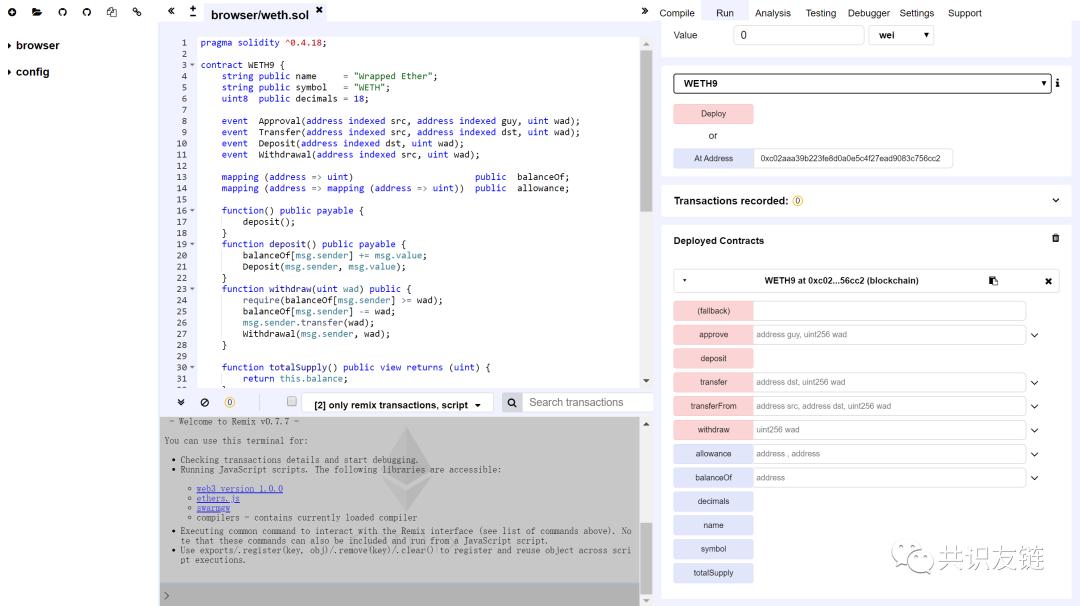This screenshot has width=1080, height=606.
Task: Click the Transactions recorded count badge
Action: [x=798, y=201]
